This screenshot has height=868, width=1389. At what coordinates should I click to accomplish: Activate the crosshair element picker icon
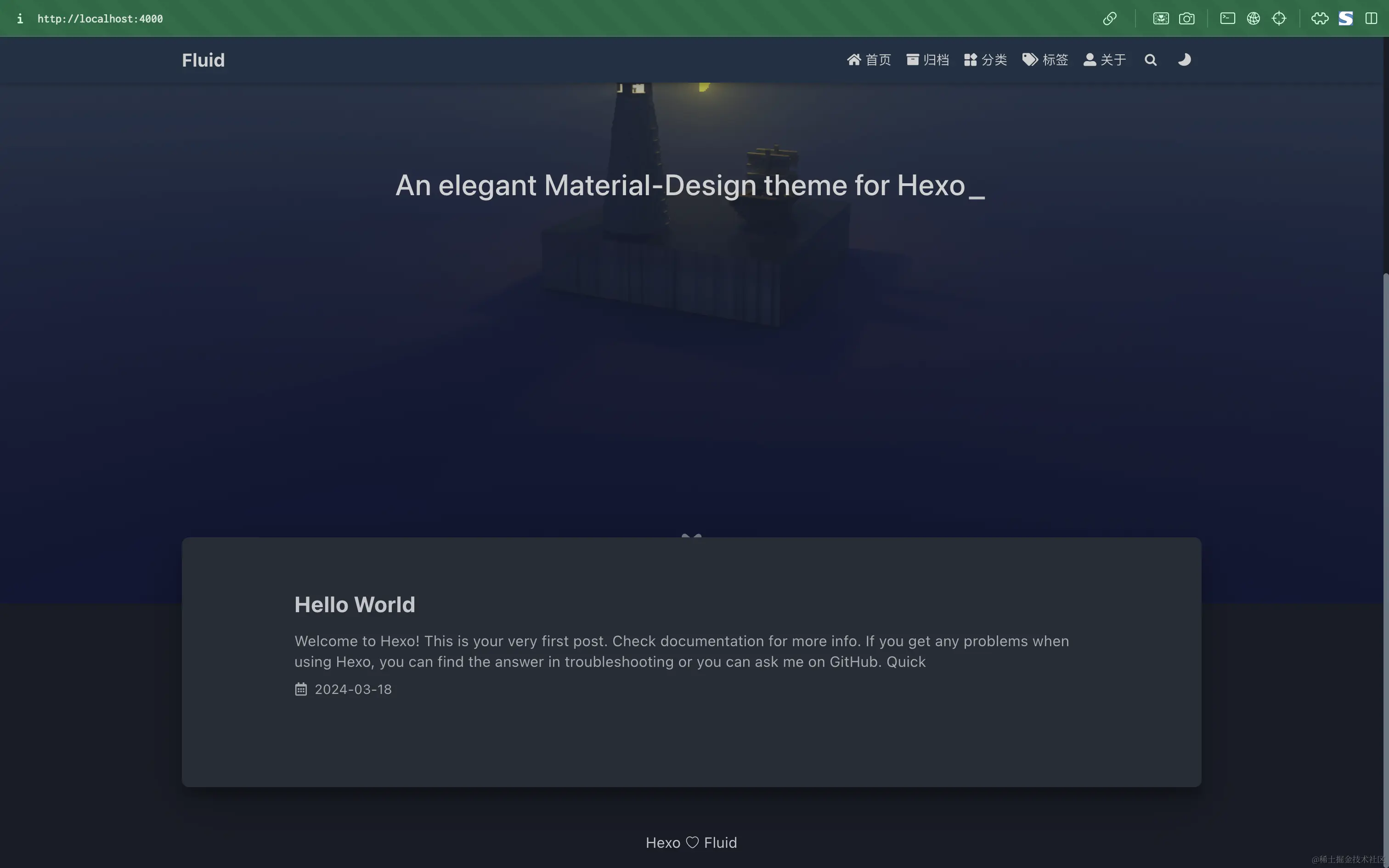click(1279, 18)
